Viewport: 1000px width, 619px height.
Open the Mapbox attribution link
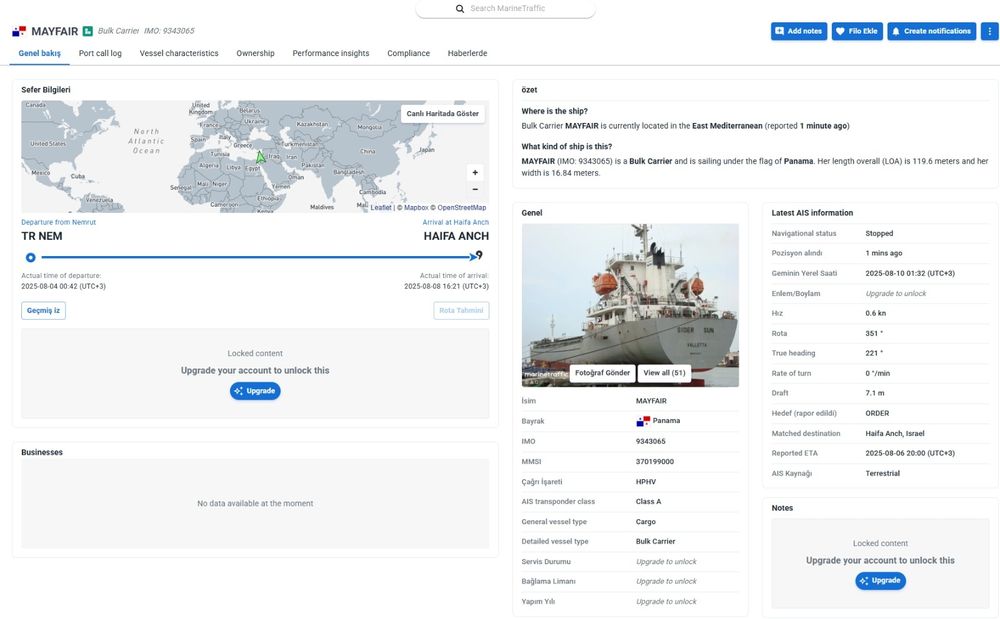coord(416,208)
